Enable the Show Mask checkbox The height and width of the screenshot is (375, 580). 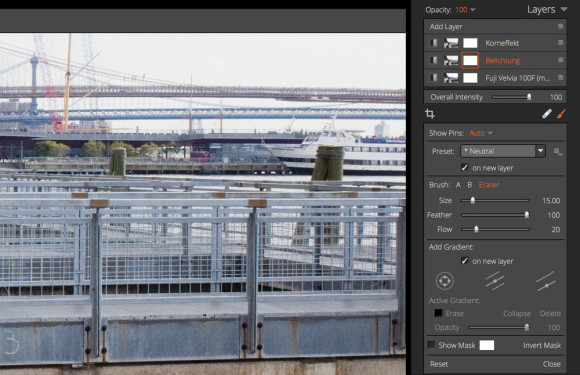[431, 345]
